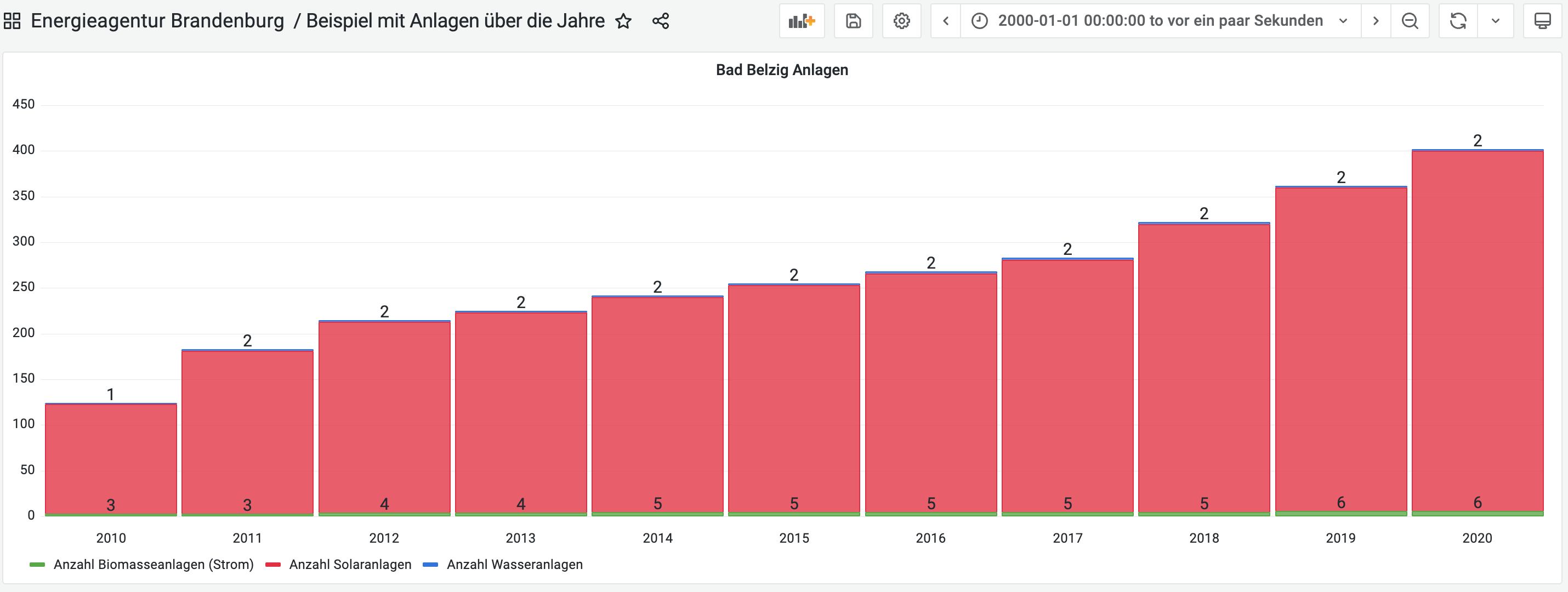The image size is (1568, 592).
Task: Click the green Biomasseanlagen color swatch
Action: 38,564
